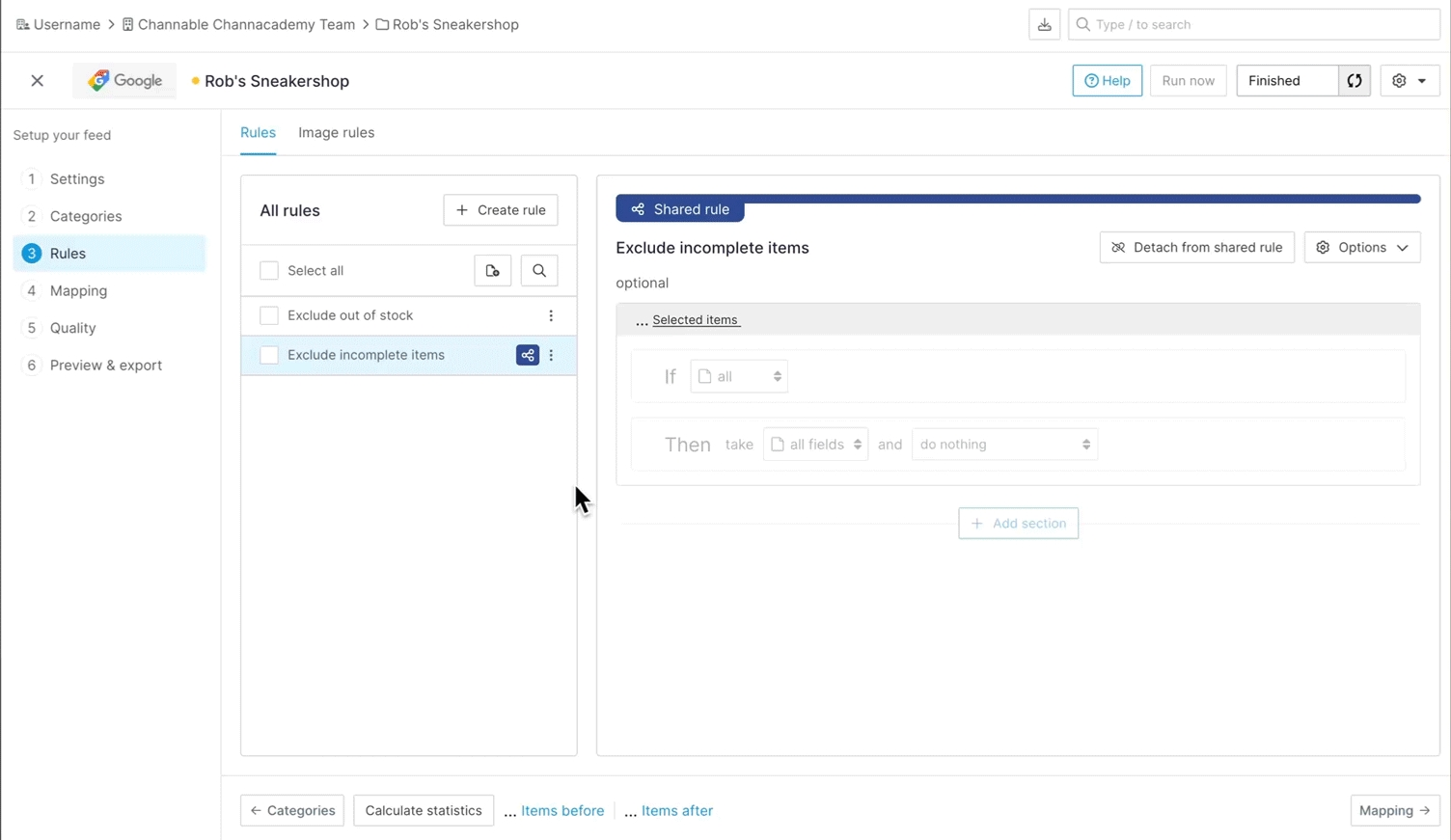Open the 'all fields' dropdown in Then row
The image size is (1451, 840).
pos(815,445)
